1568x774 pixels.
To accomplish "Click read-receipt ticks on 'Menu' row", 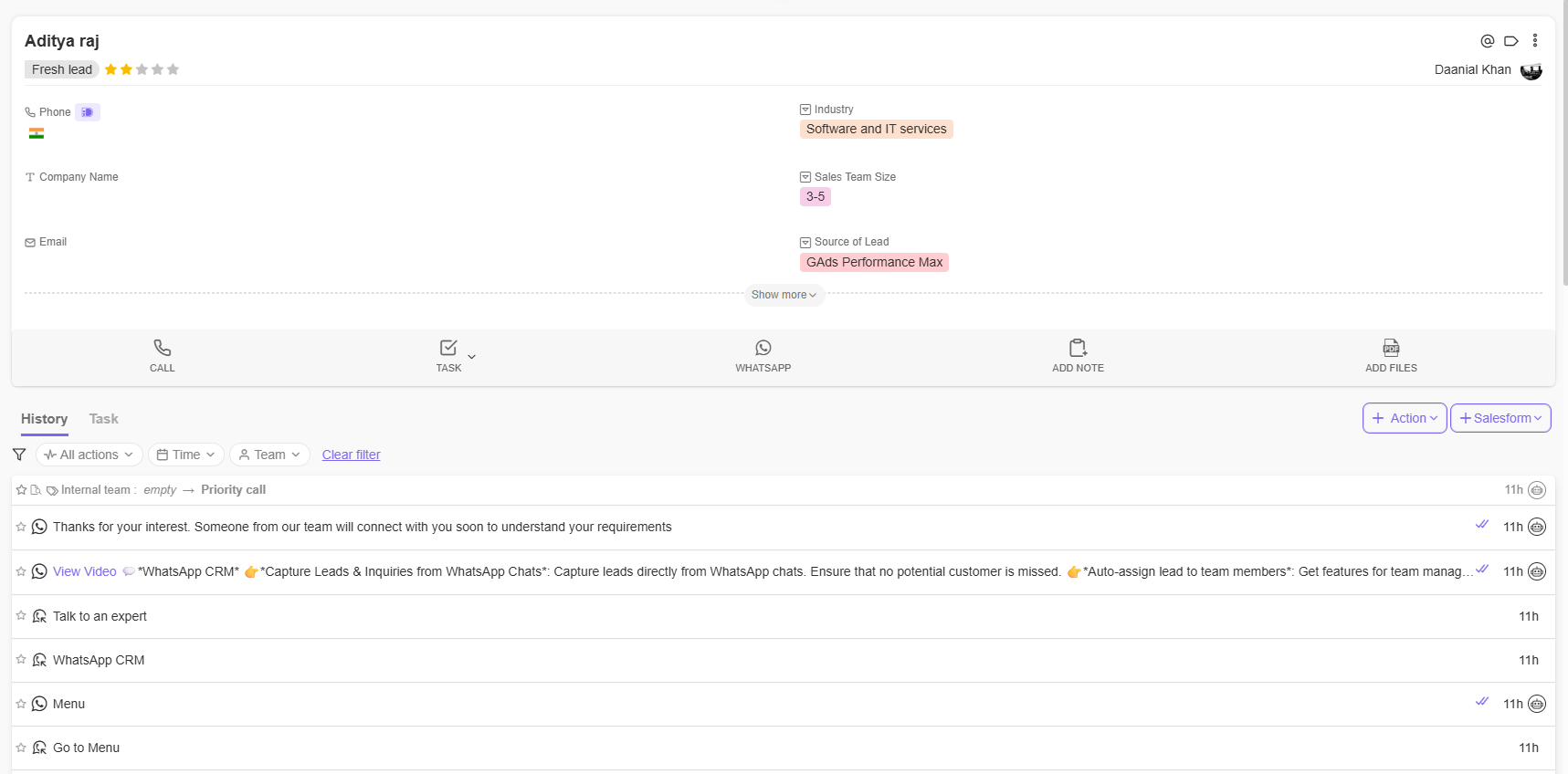I will tap(1482, 701).
